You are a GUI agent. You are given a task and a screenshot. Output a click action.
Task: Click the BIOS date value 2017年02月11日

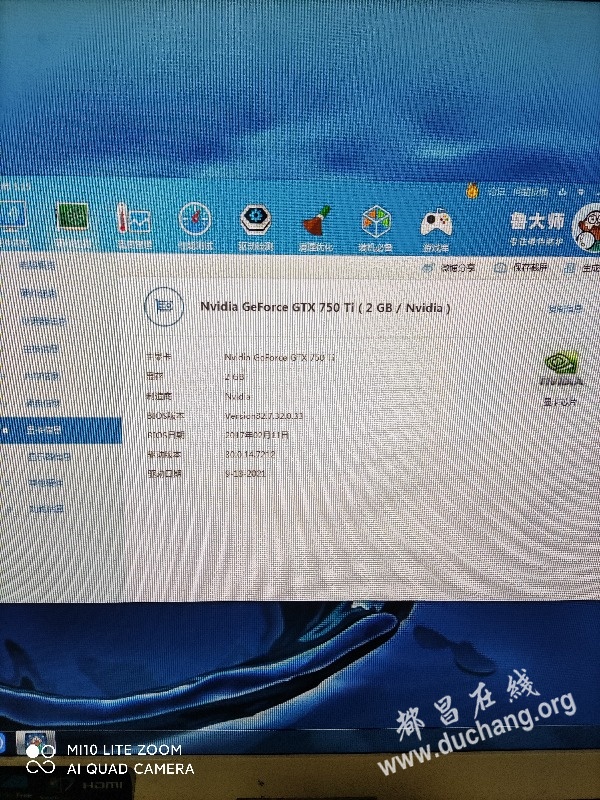[257, 435]
